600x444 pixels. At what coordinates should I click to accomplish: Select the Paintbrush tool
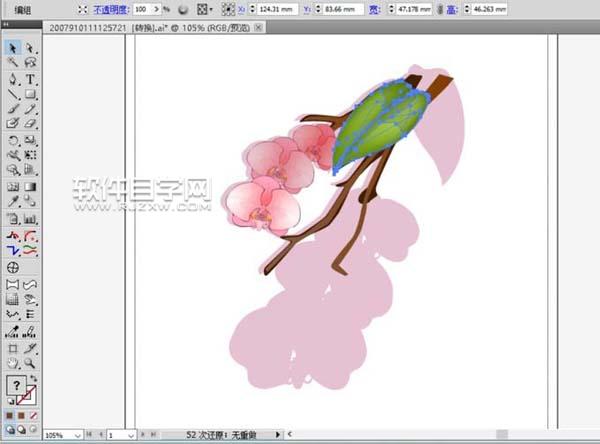13,109
